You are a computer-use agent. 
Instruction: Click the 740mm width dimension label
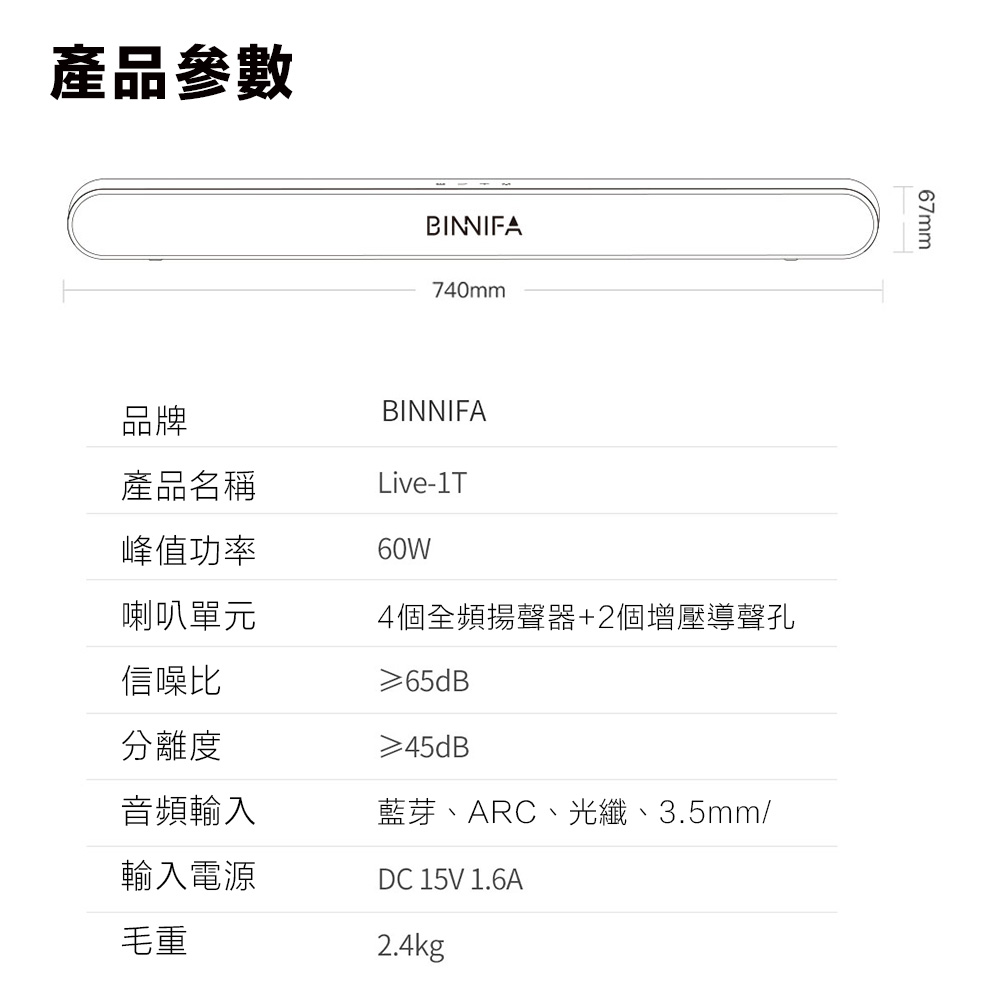(469, 291)
